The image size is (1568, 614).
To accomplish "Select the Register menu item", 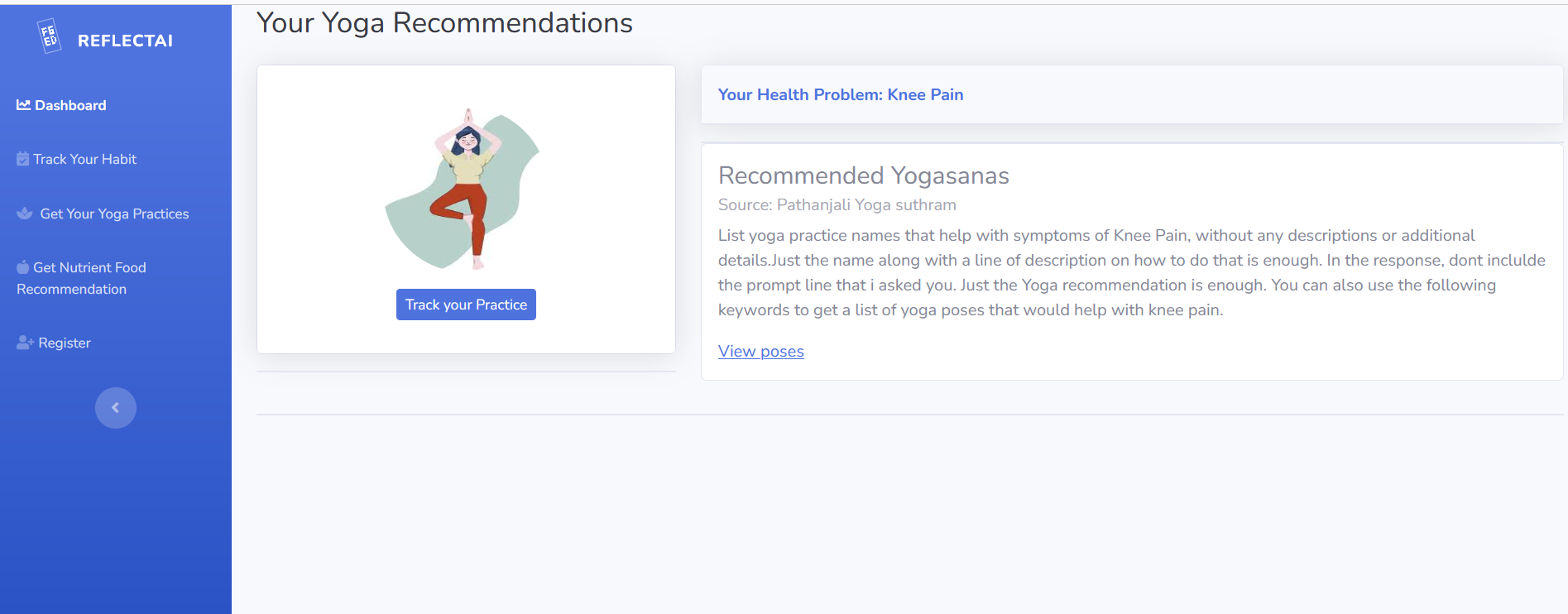I will point(64,343).
